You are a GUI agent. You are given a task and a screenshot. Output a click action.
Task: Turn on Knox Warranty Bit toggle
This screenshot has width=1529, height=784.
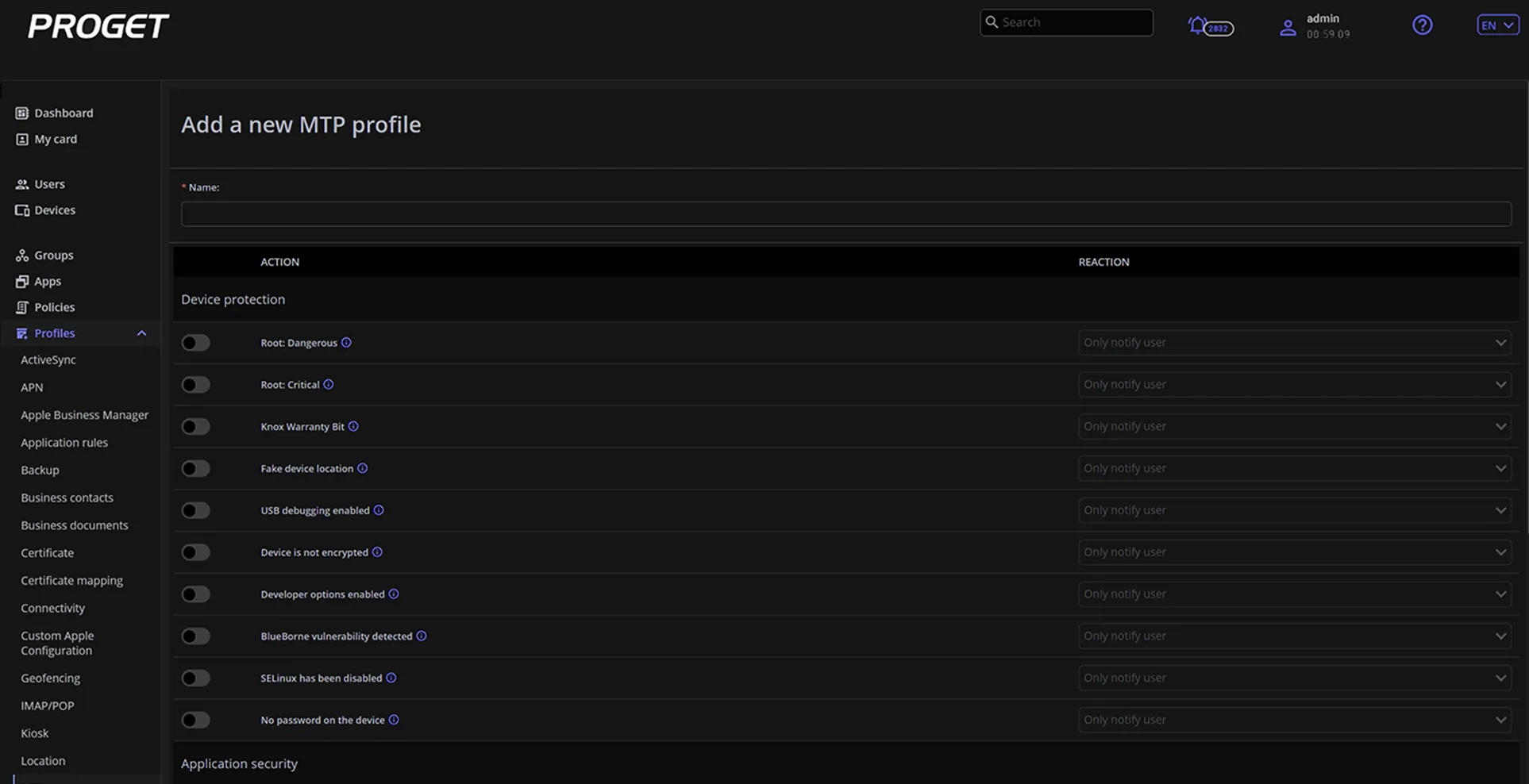pos(195,427)
